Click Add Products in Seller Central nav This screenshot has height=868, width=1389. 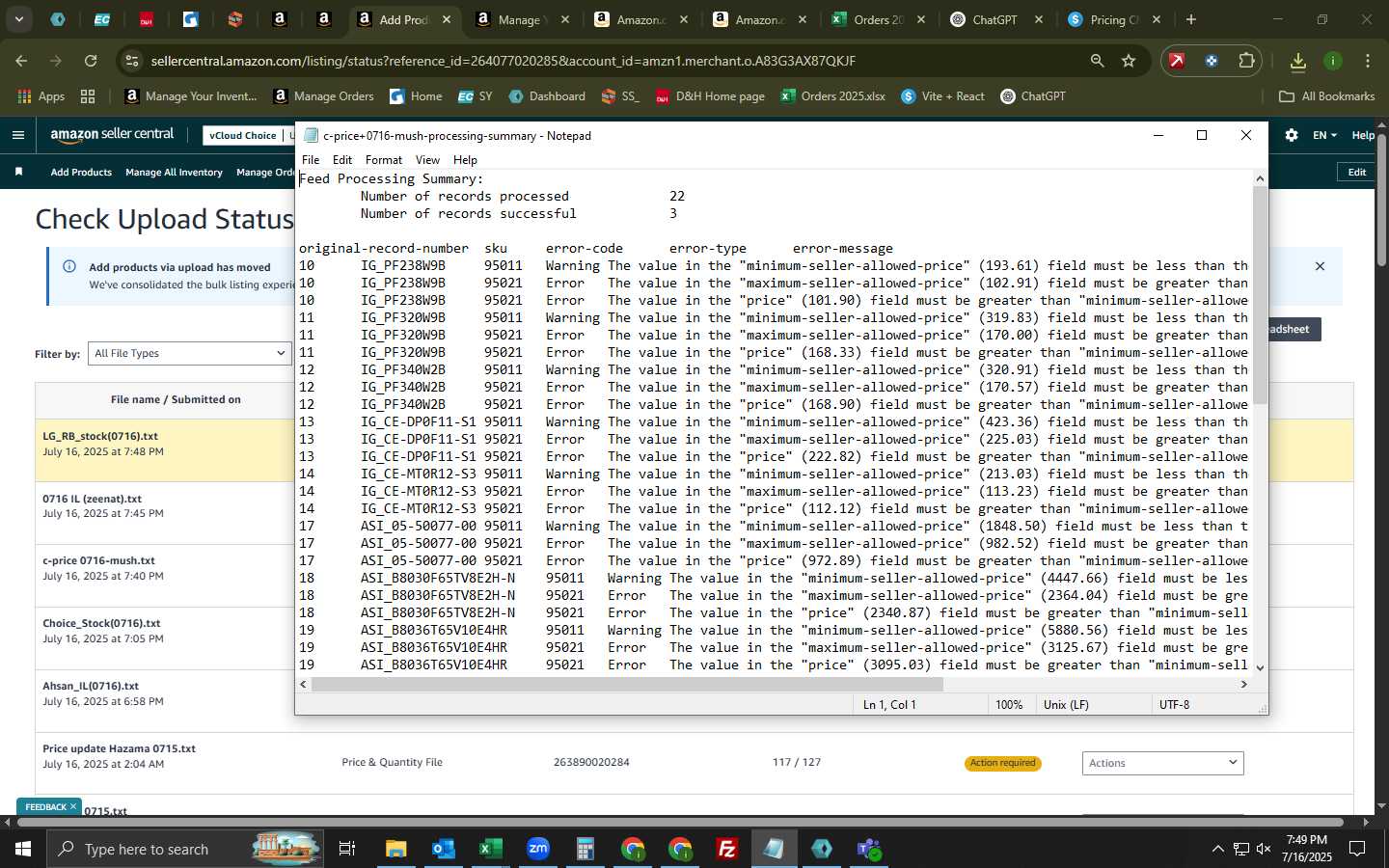point(81,172)
